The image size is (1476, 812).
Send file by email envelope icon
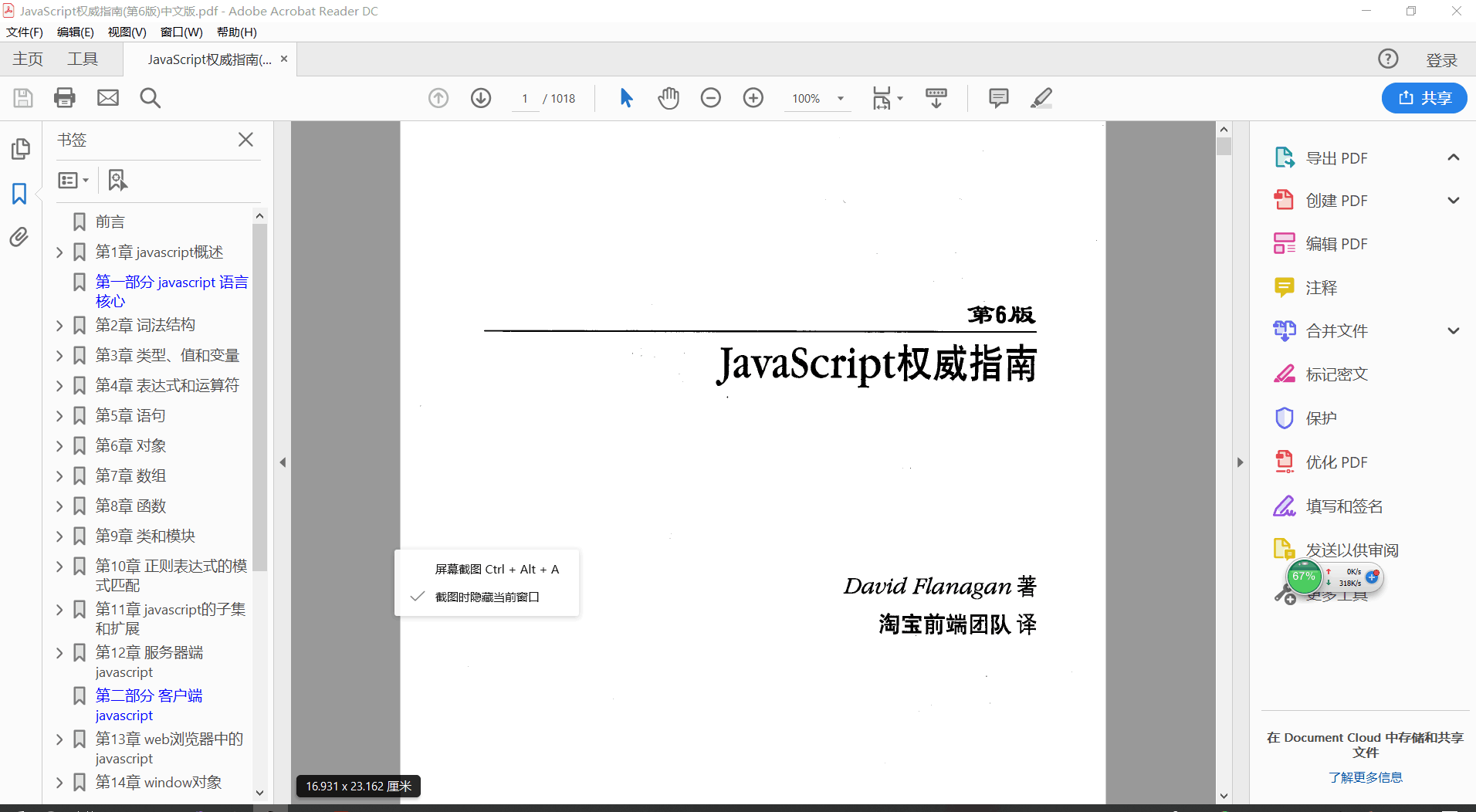click(108, 98)
